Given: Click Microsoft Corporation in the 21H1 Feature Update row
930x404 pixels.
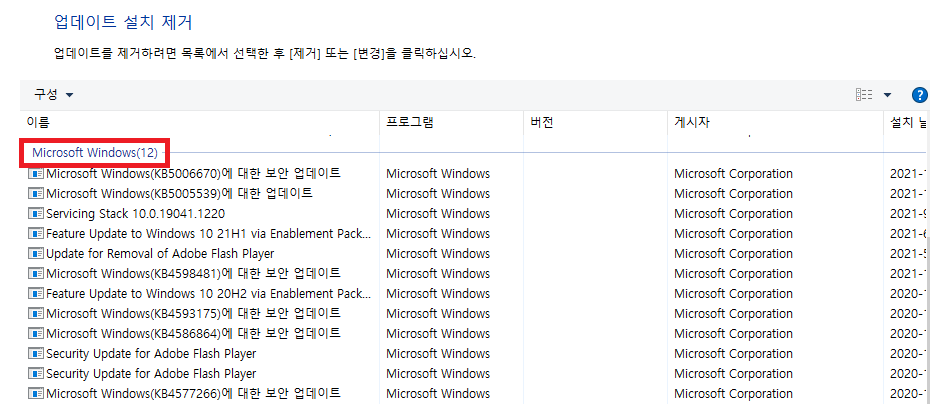Looking at the screenshot, I should pyautogui.click(x=734, y=234).
